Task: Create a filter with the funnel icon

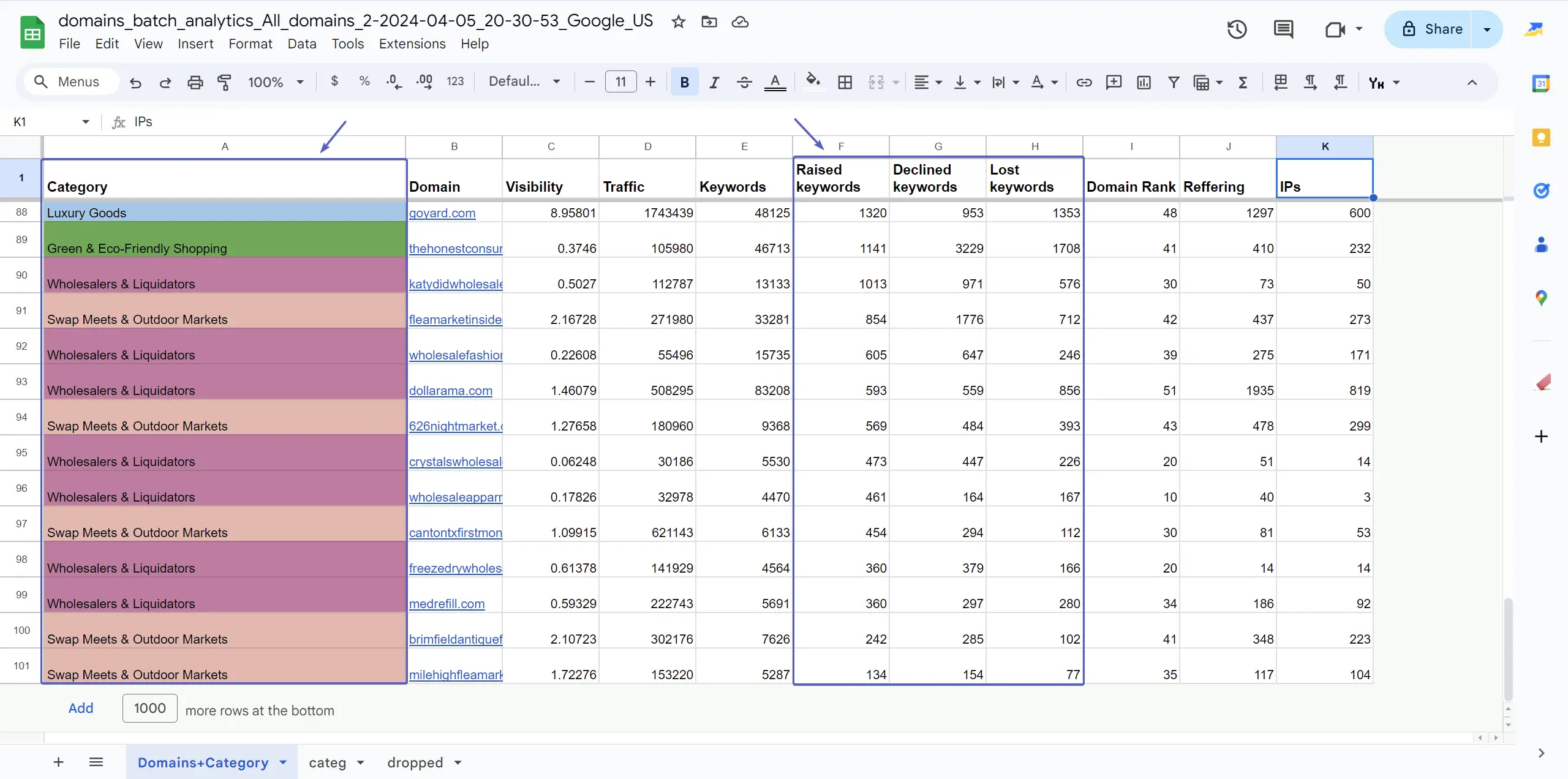Action: tap(1174, 82)
